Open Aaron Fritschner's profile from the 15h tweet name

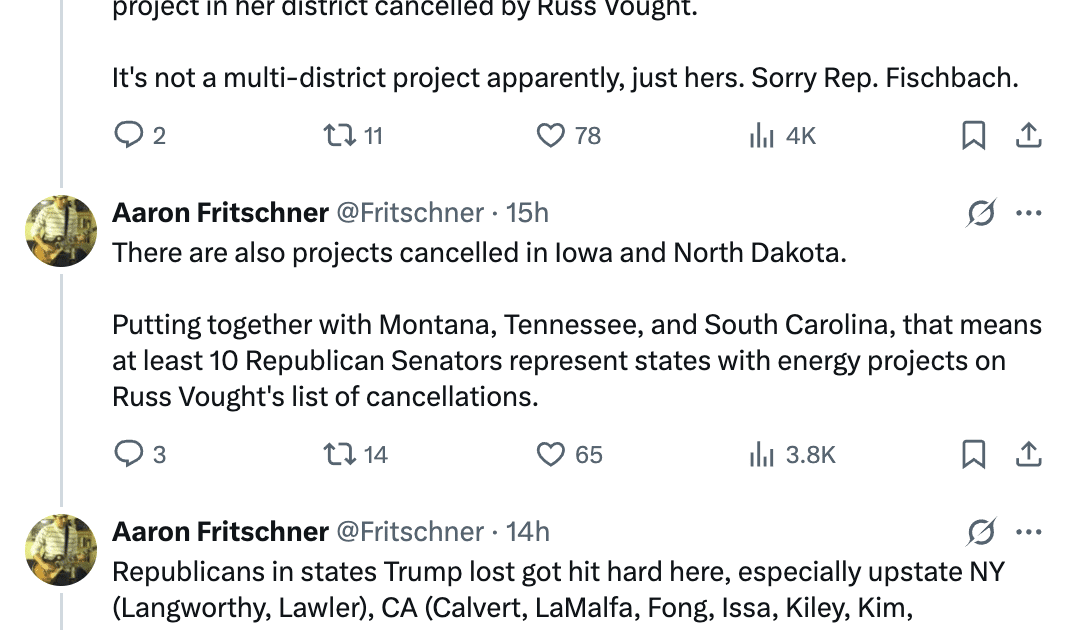click(220, 213)
